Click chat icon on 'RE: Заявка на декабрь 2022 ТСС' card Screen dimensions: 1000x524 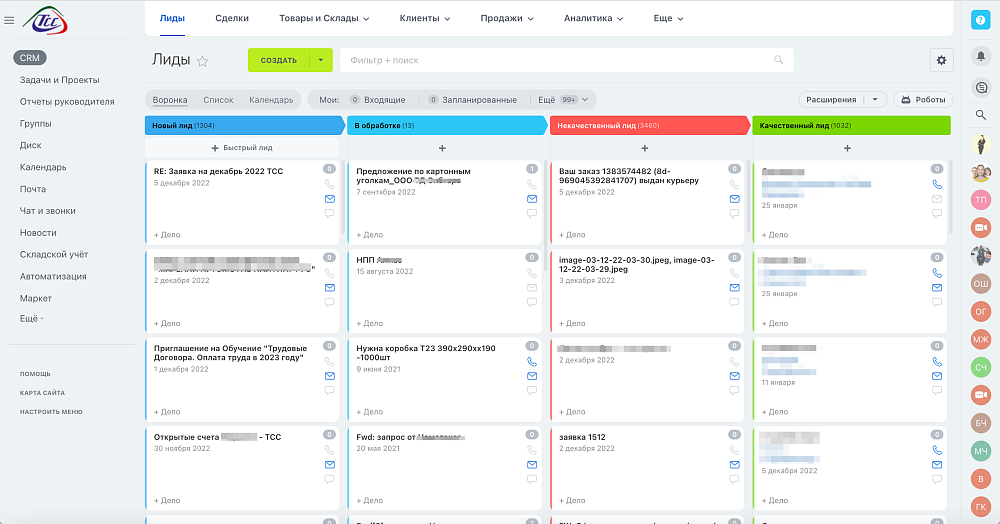tap(329, 214)
